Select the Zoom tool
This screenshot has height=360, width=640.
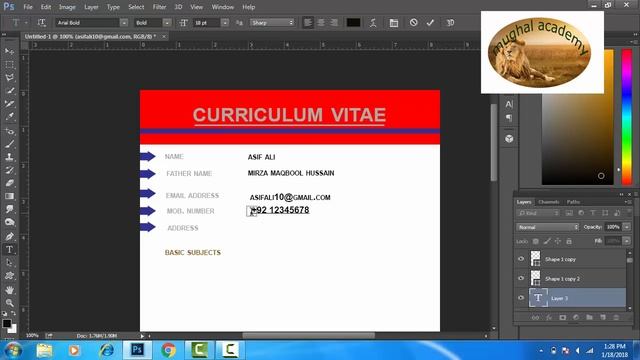coord(9,302)
